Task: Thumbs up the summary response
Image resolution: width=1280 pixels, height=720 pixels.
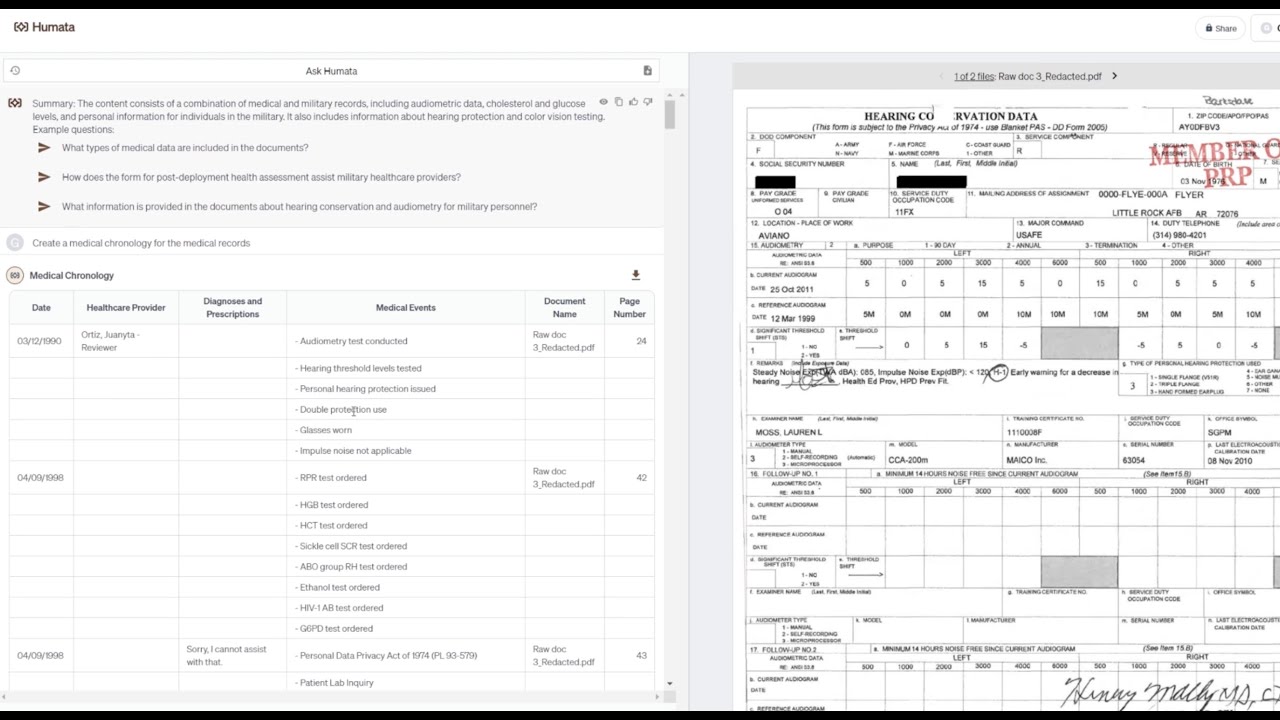Action: pos(633,102)
